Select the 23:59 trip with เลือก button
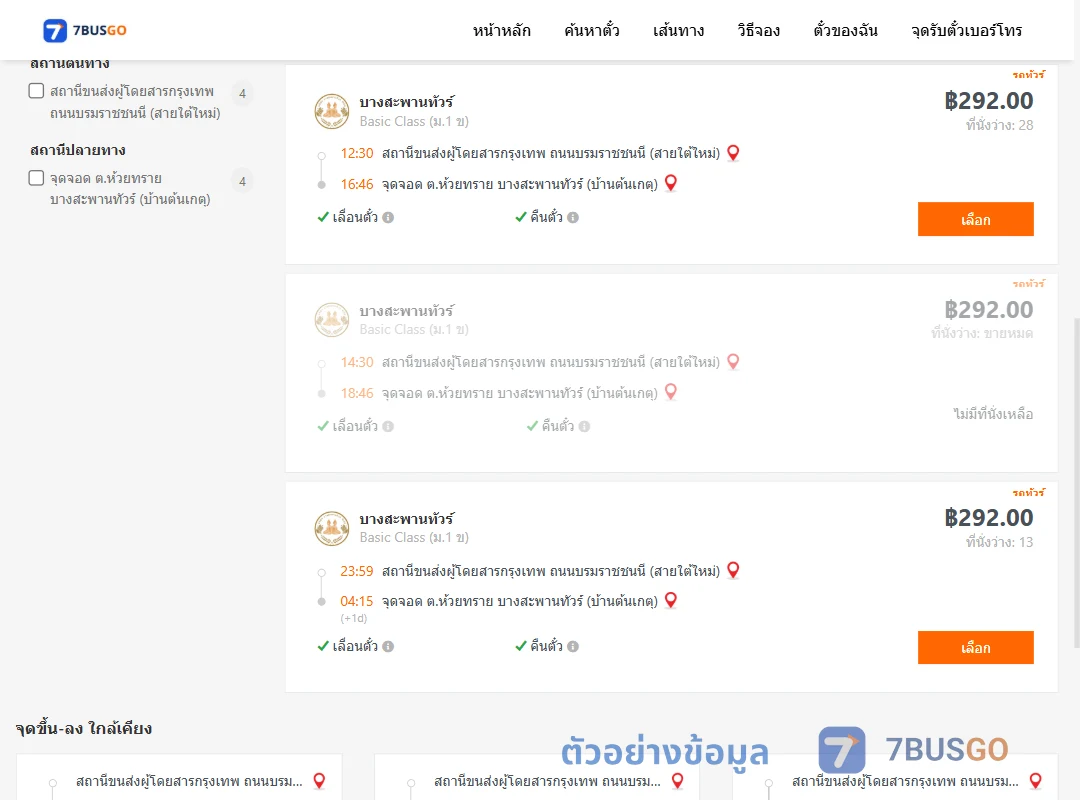This screenshot has width=1080, height=800. 975,648
